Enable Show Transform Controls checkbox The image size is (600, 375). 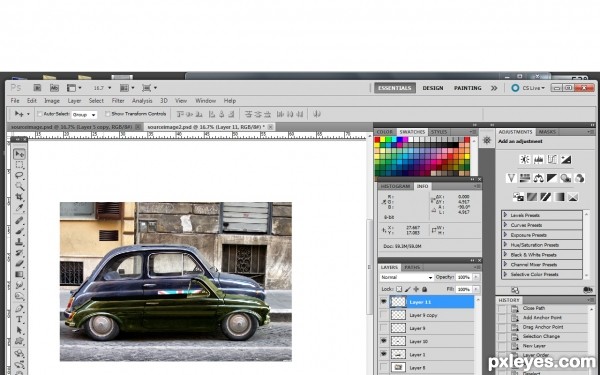click(108, 114)
